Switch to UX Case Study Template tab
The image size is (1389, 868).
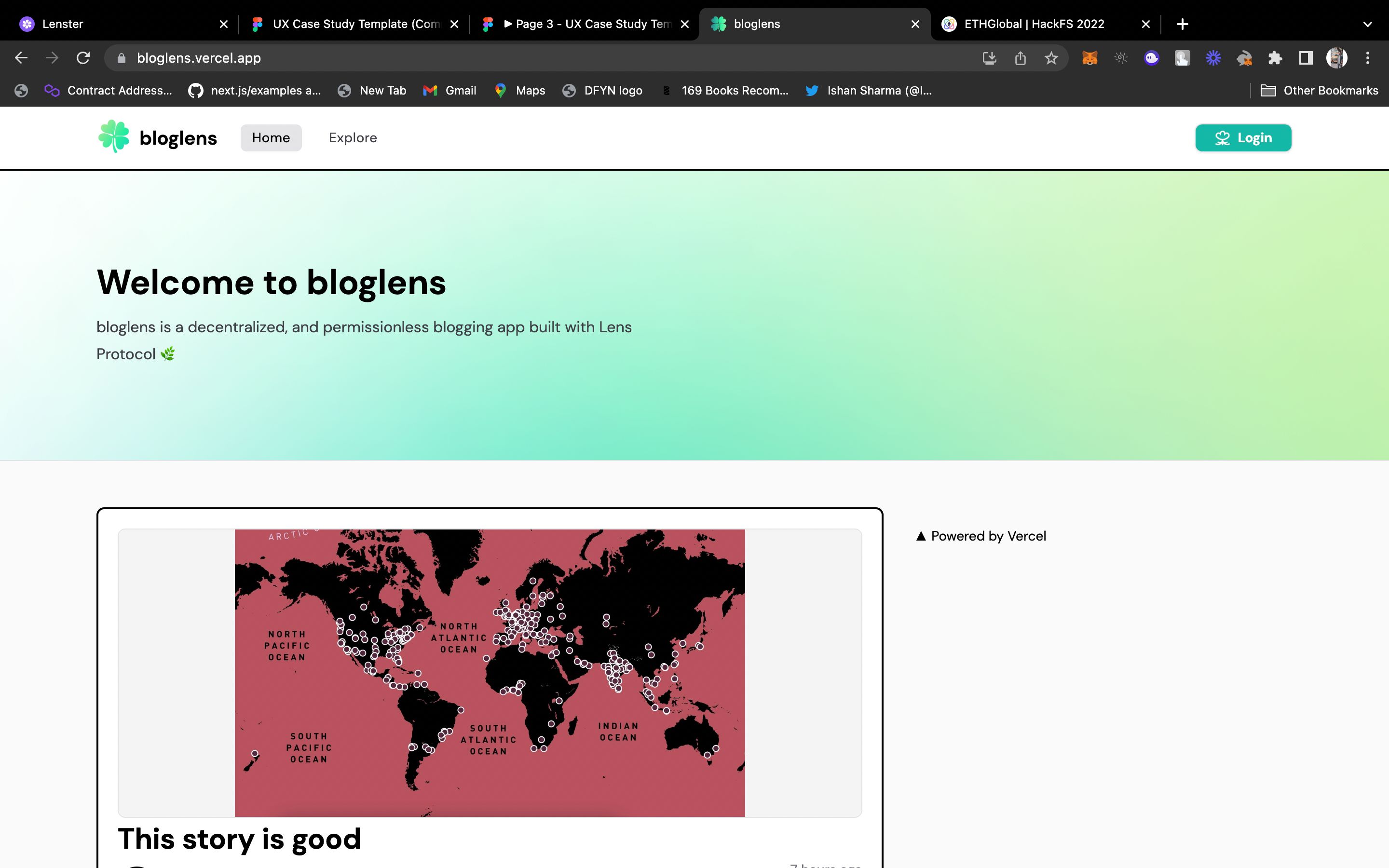point(354,24)
